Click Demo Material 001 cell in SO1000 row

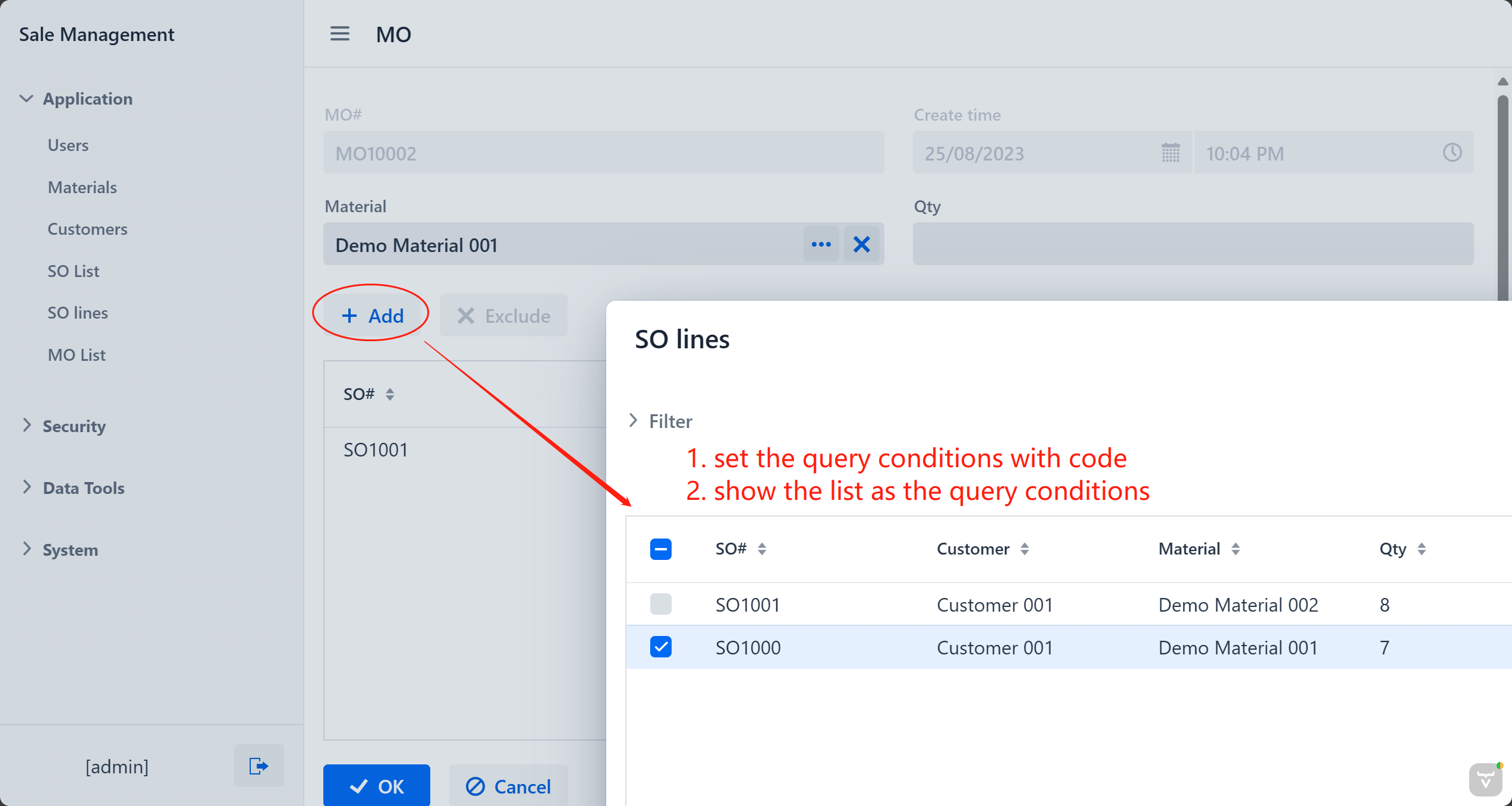[x=1238, y=647]
